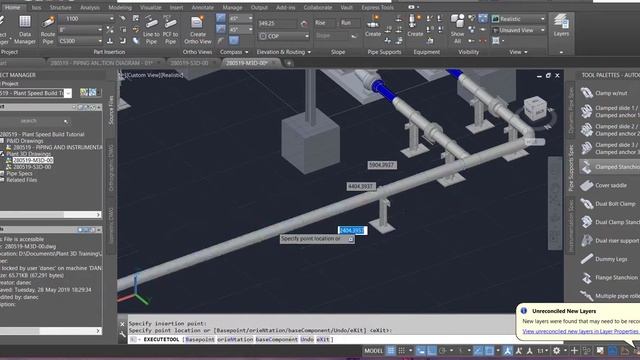This screenshot has height=360, width=640.
Task: Choose orieNtation option in command line
Action: click(235, 340)
